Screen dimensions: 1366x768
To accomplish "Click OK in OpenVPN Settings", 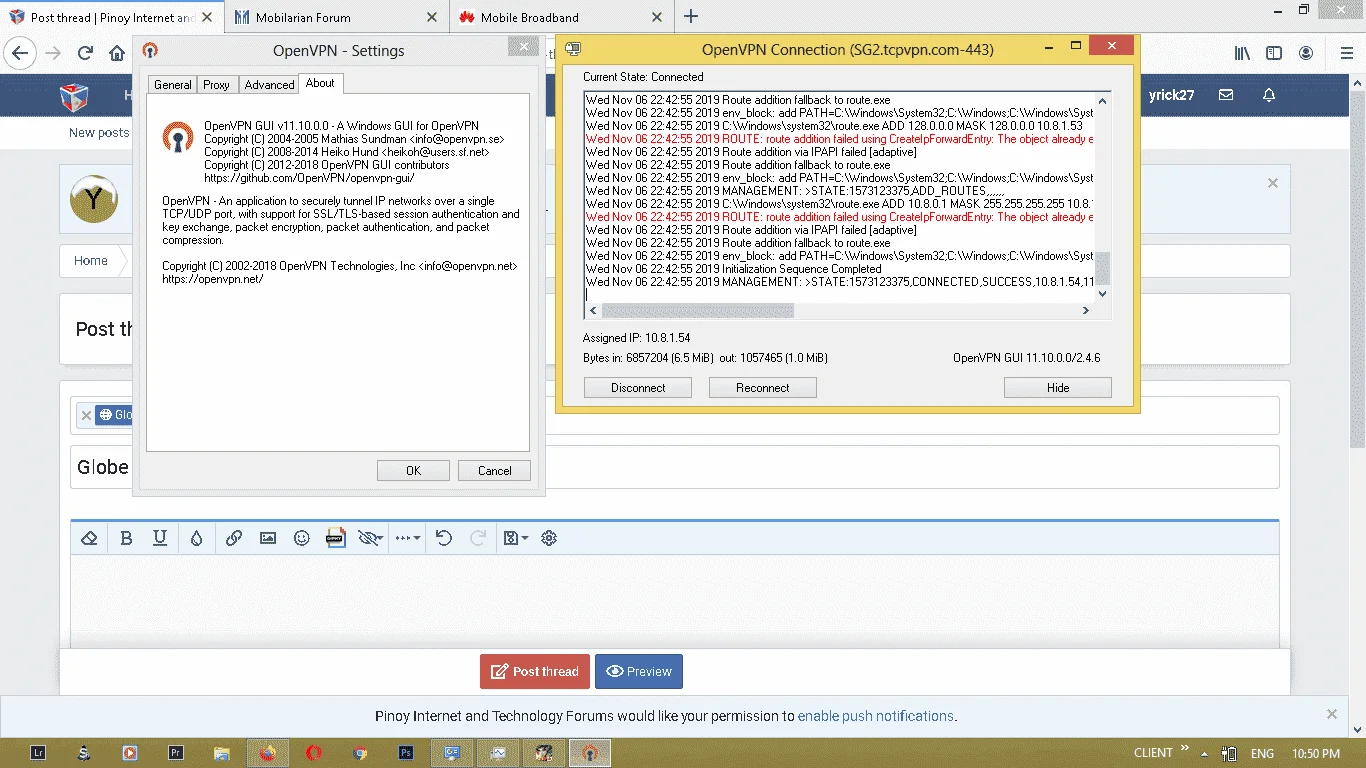I will coord(413,471).
